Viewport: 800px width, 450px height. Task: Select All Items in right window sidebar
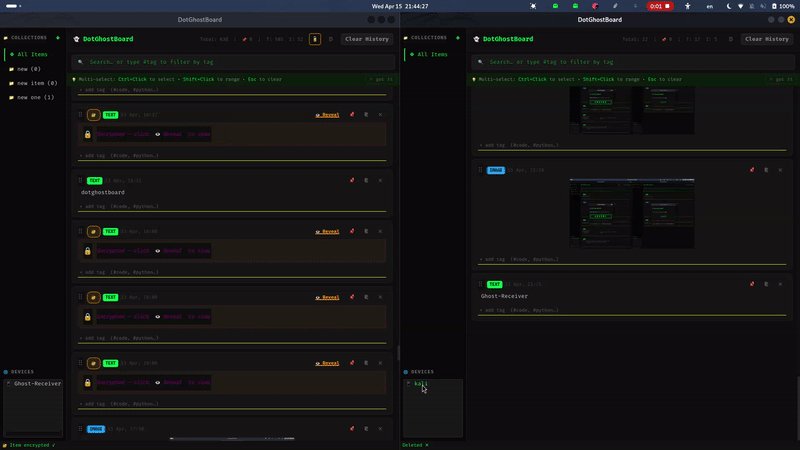coord(433,54)
